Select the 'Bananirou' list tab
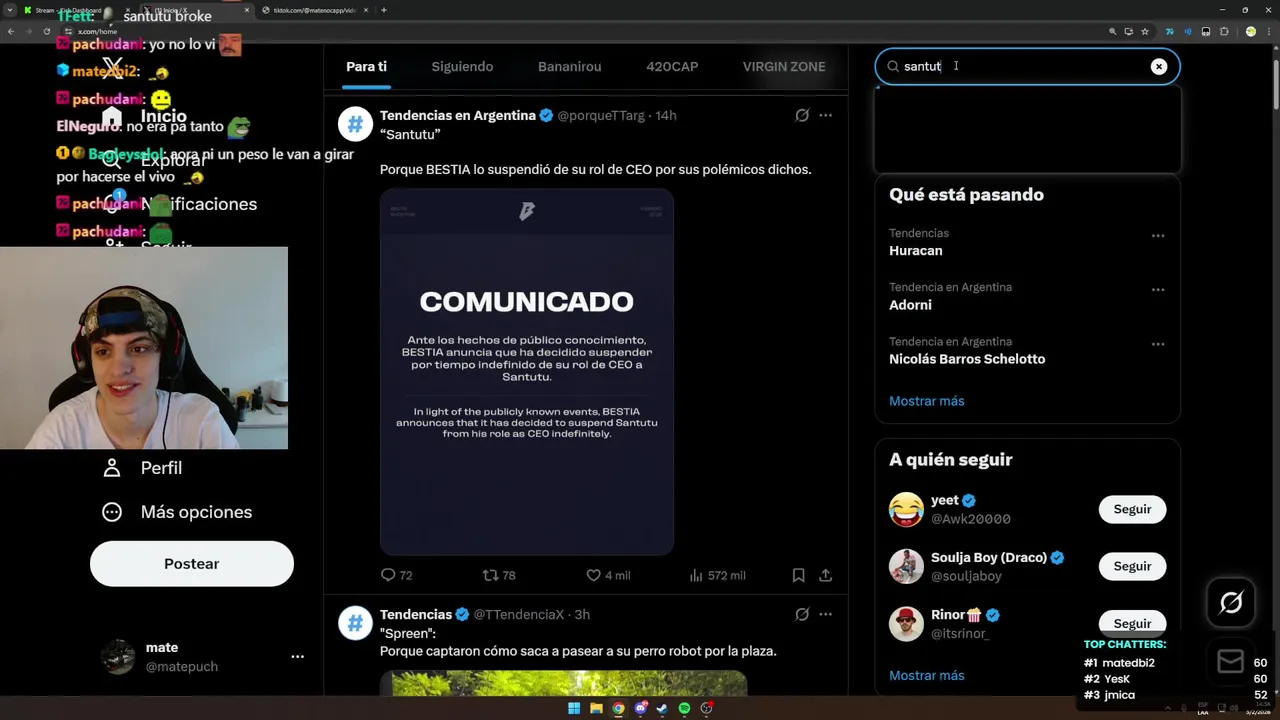Viewport: 1280px width, 720px height. point(570,67)
